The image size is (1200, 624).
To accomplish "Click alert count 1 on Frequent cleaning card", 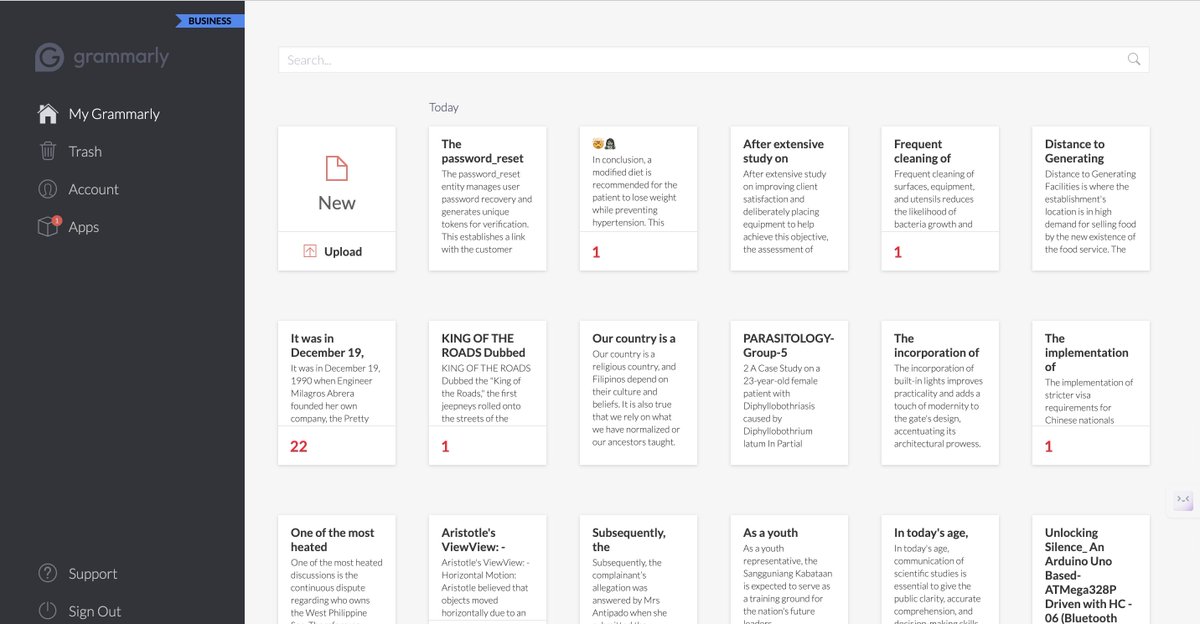I will [x=897, y=252].
